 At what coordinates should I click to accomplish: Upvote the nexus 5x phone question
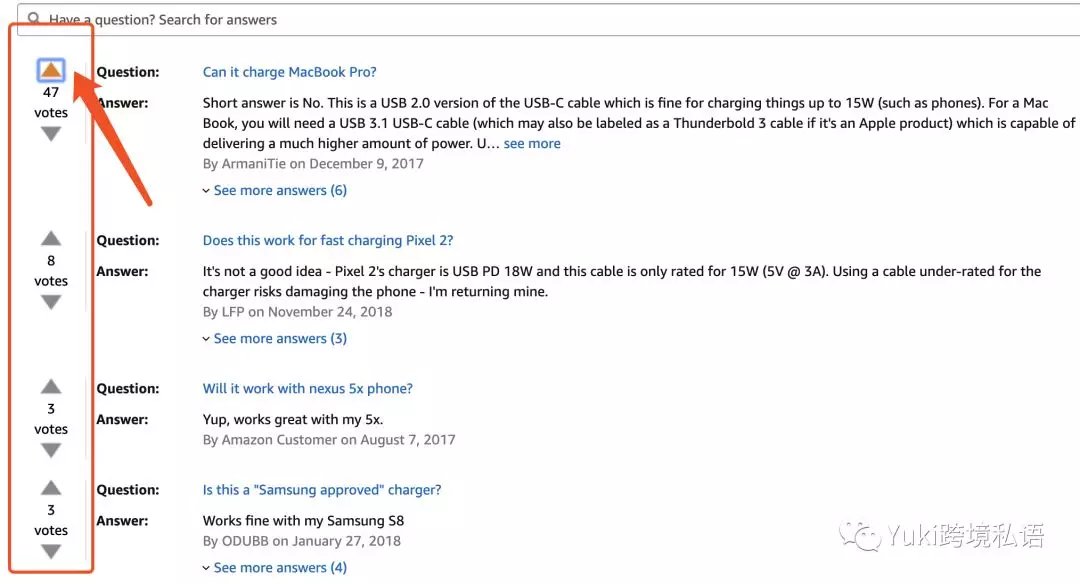click(x=51, y=387)
